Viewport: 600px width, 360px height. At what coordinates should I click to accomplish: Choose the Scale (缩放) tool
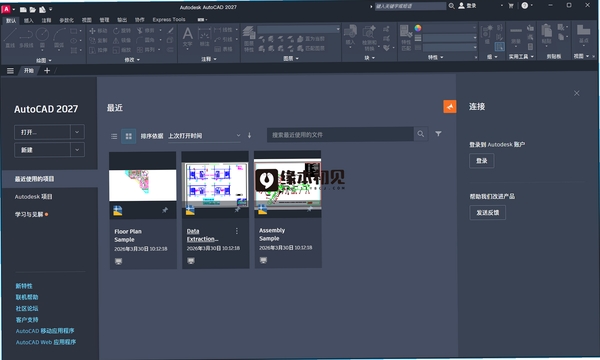[x=122, y=50]
